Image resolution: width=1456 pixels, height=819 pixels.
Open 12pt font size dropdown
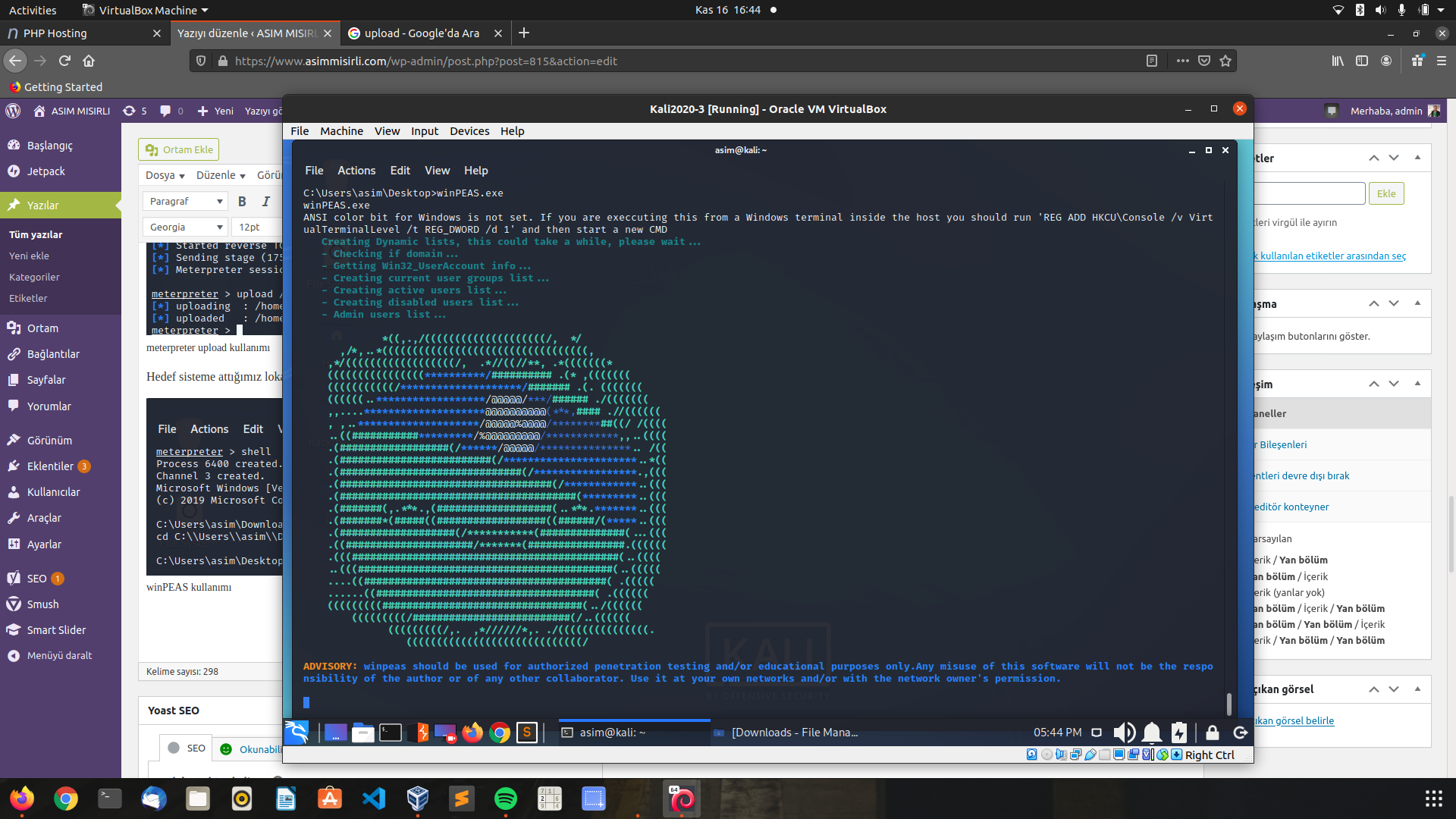(x=258, y=227)
